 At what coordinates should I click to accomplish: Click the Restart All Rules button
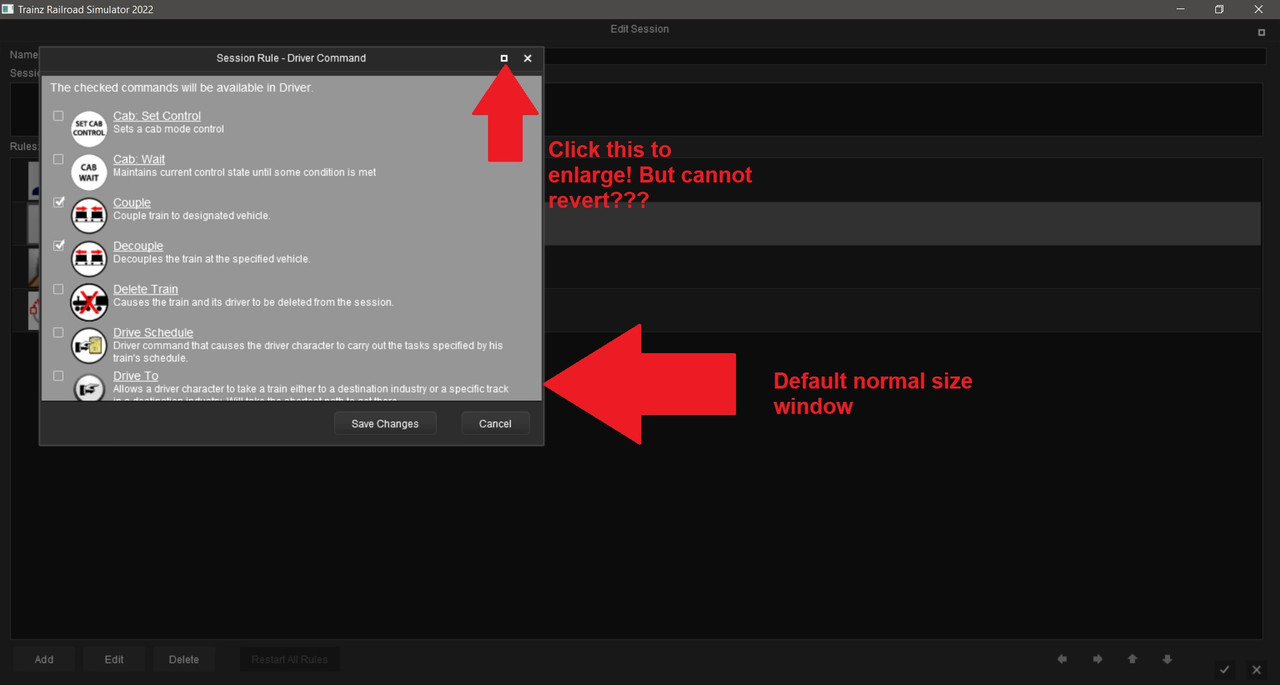[x=289, y=659]
